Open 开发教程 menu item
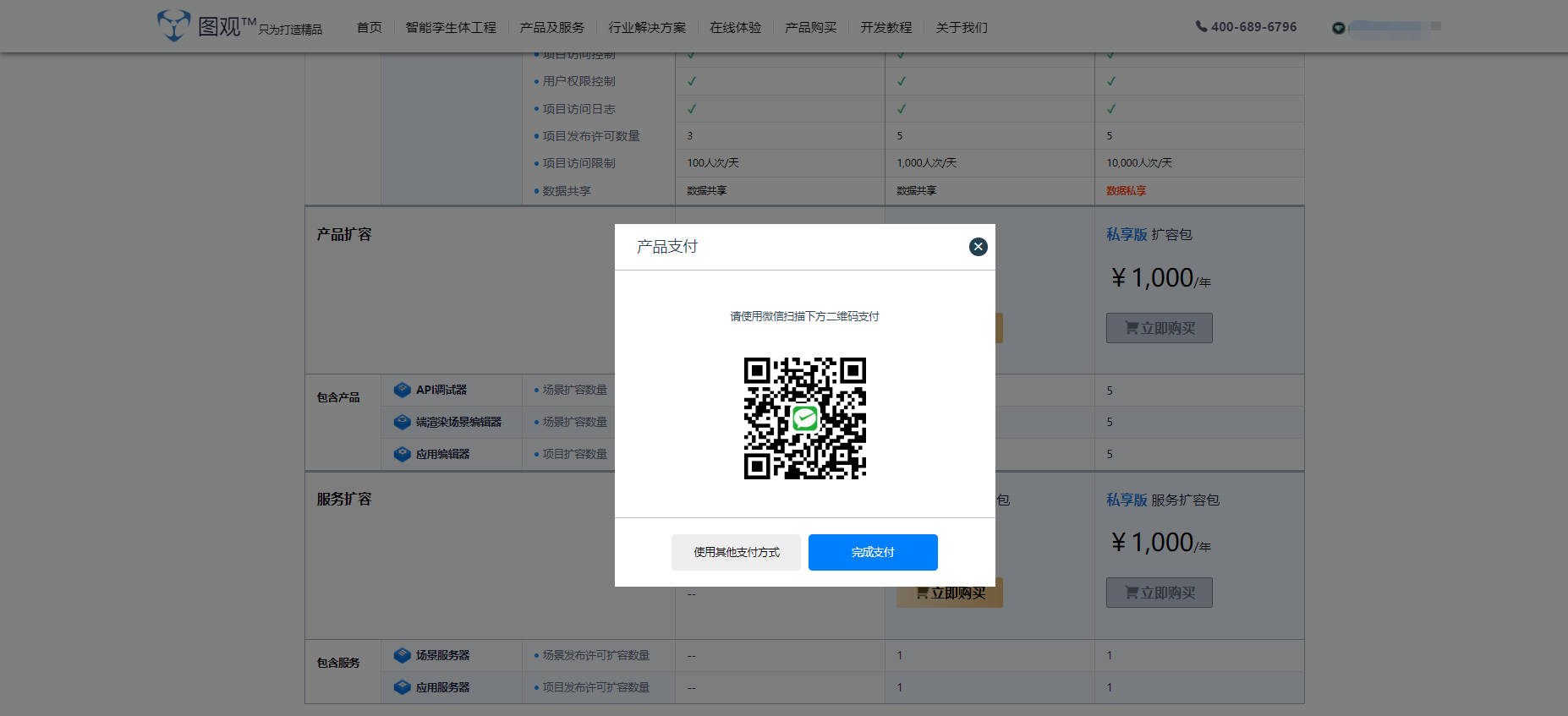Viewport: 1568px width, 716px height. [886, 27]
